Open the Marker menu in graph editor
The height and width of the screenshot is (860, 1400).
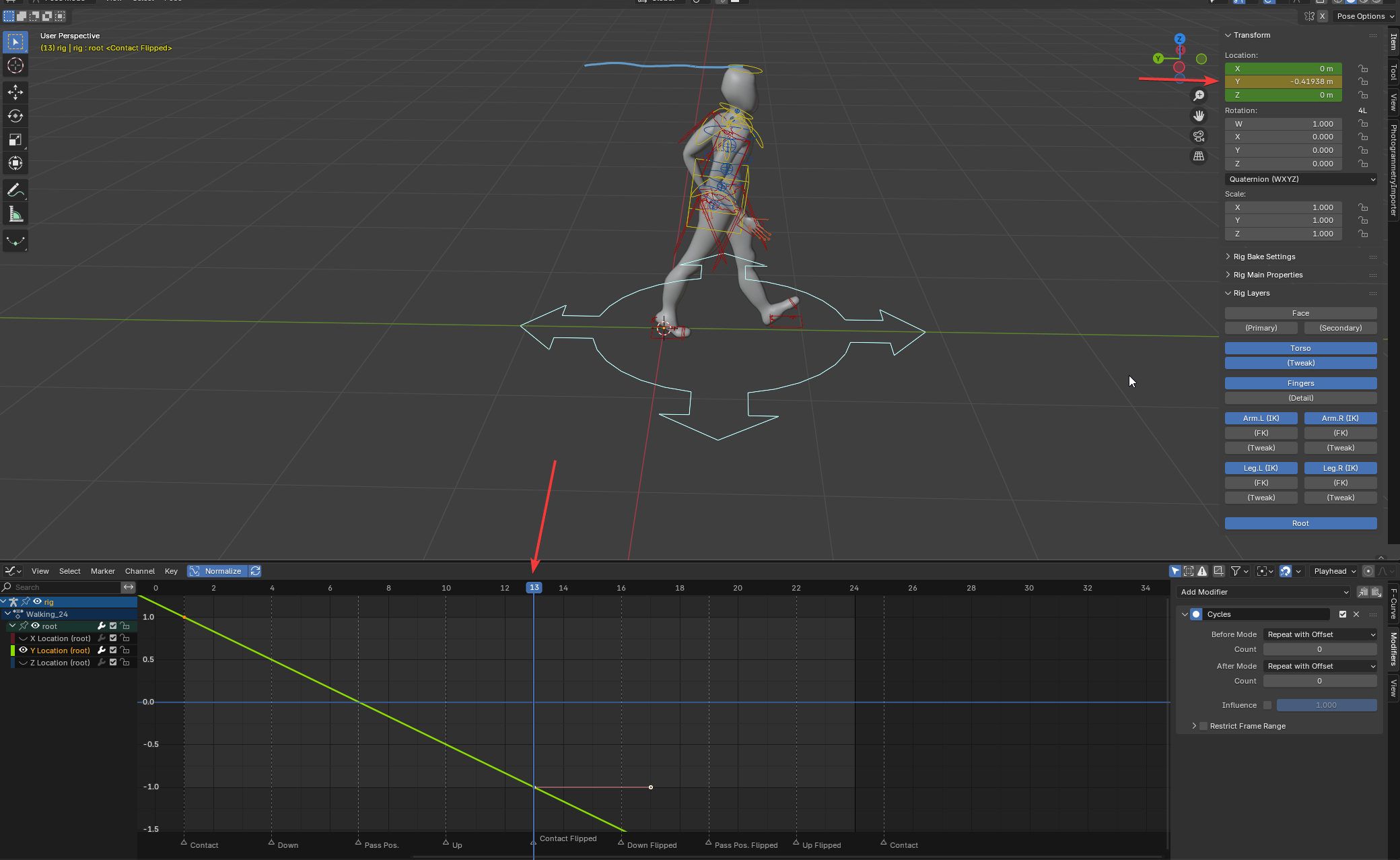(102, 571)
